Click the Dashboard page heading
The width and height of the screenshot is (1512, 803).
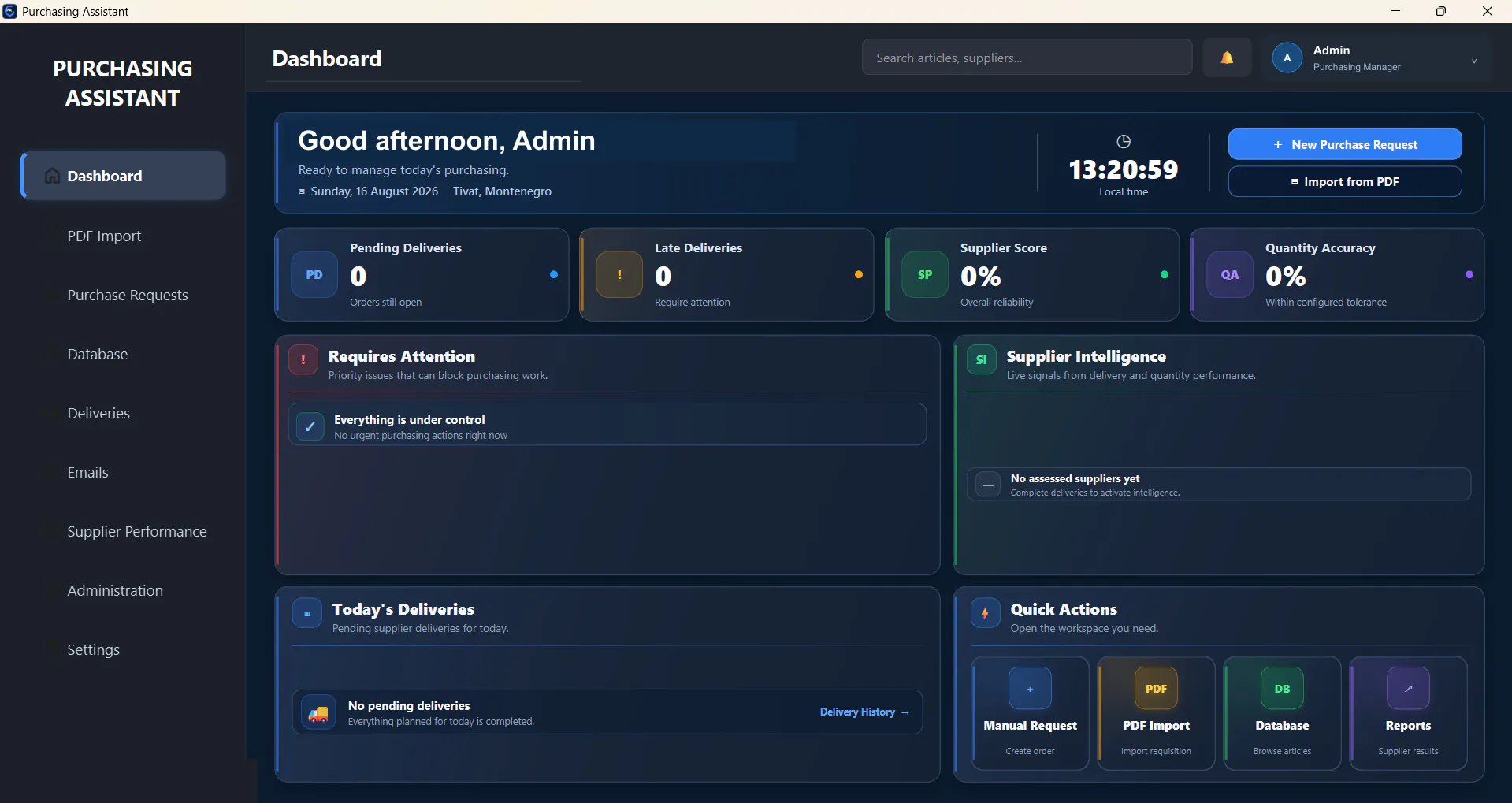click(327, 58)
